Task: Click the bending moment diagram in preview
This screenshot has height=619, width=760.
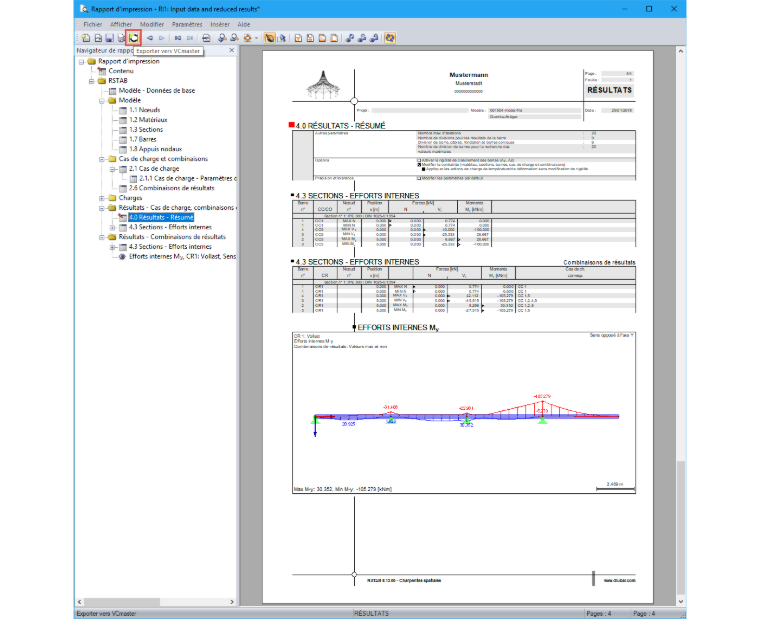Action: point(466,414)
